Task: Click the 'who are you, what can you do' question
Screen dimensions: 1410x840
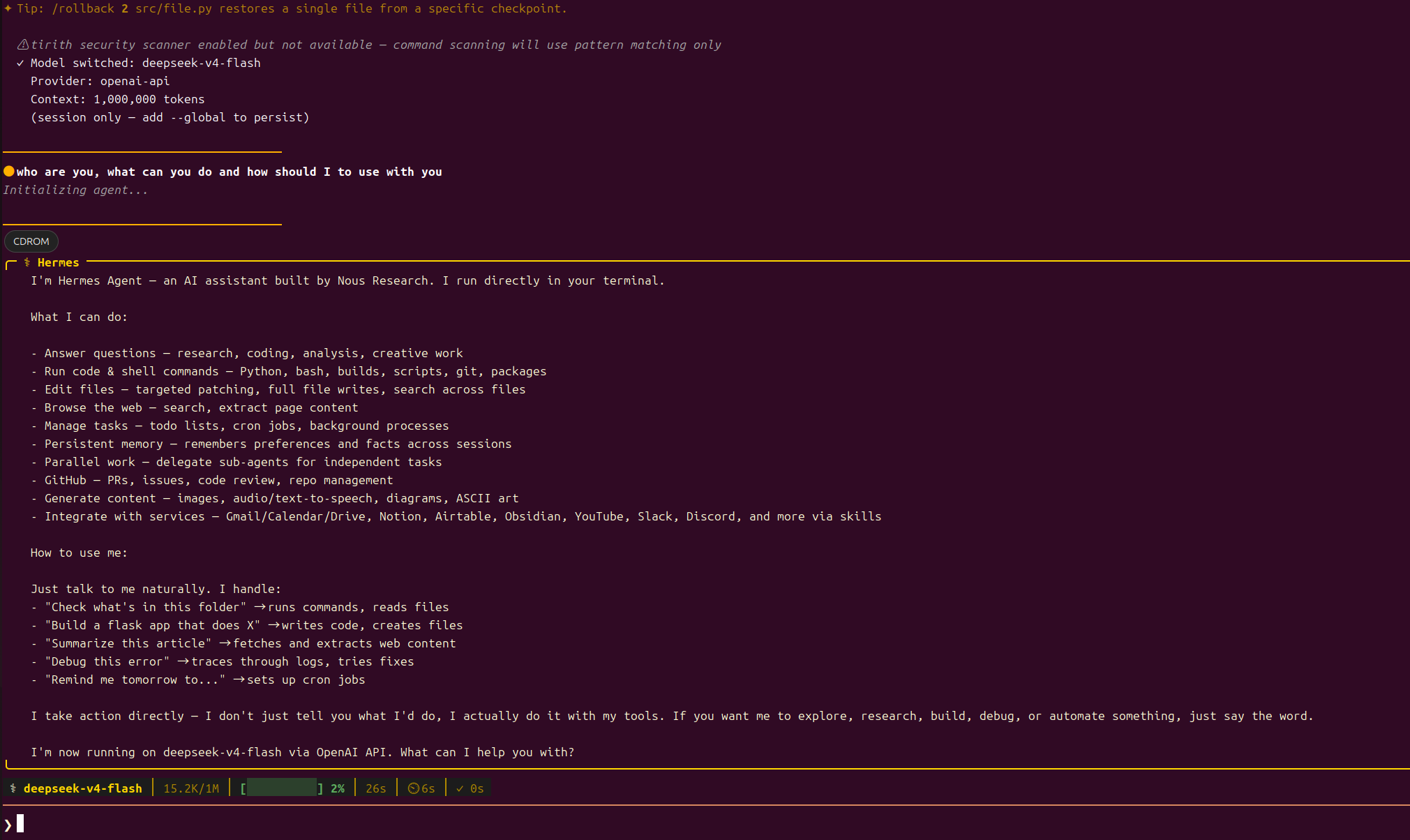Action: tap(230, 172)
